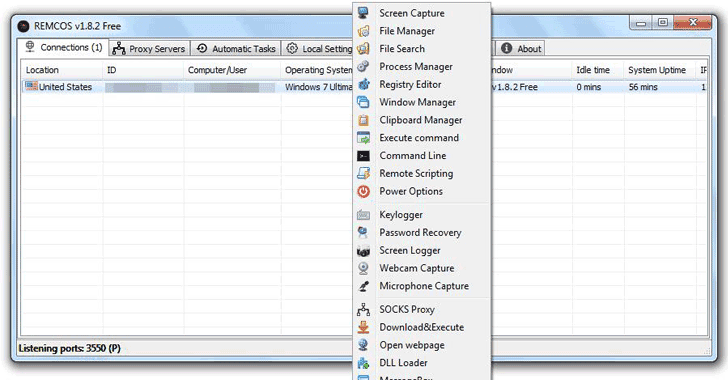Click the SOCKS Proxy network icon

(363, 309)
